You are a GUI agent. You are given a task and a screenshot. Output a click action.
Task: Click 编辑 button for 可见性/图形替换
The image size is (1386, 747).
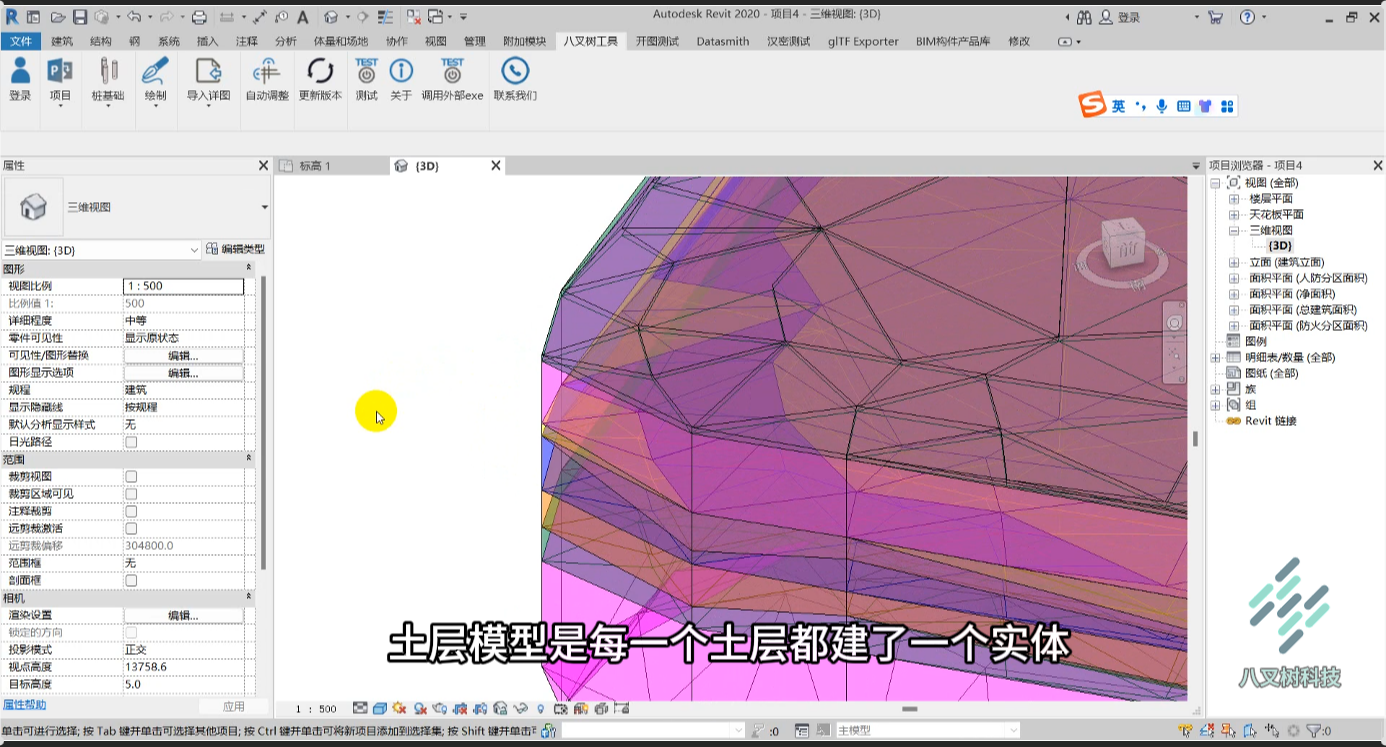tap(183, 355)
